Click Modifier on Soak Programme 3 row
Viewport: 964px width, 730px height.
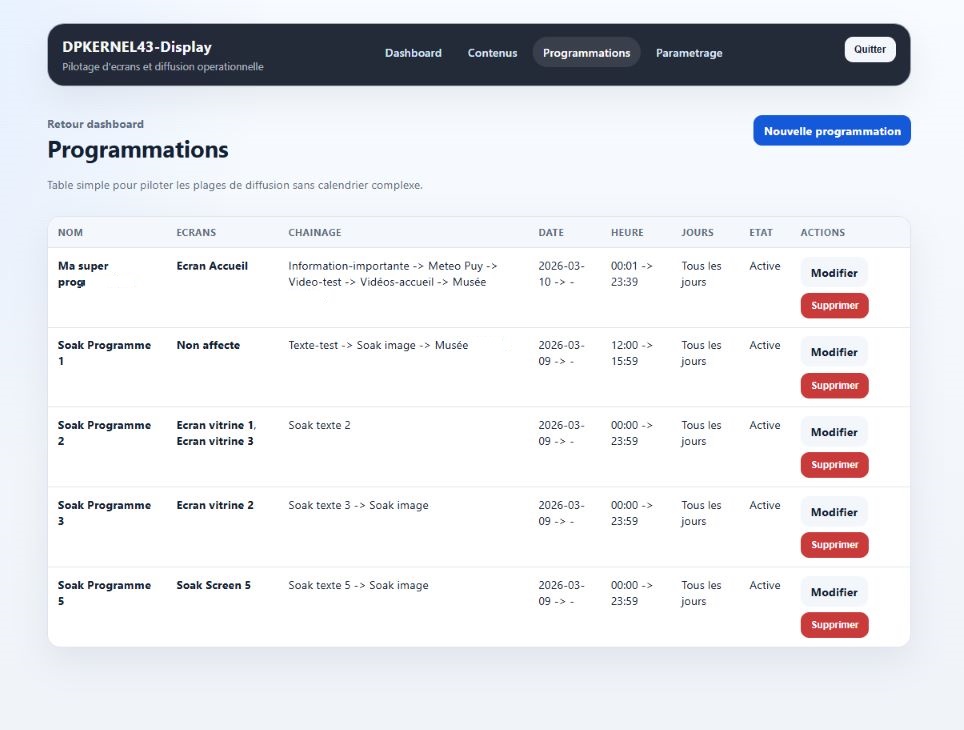pos(833,512)
